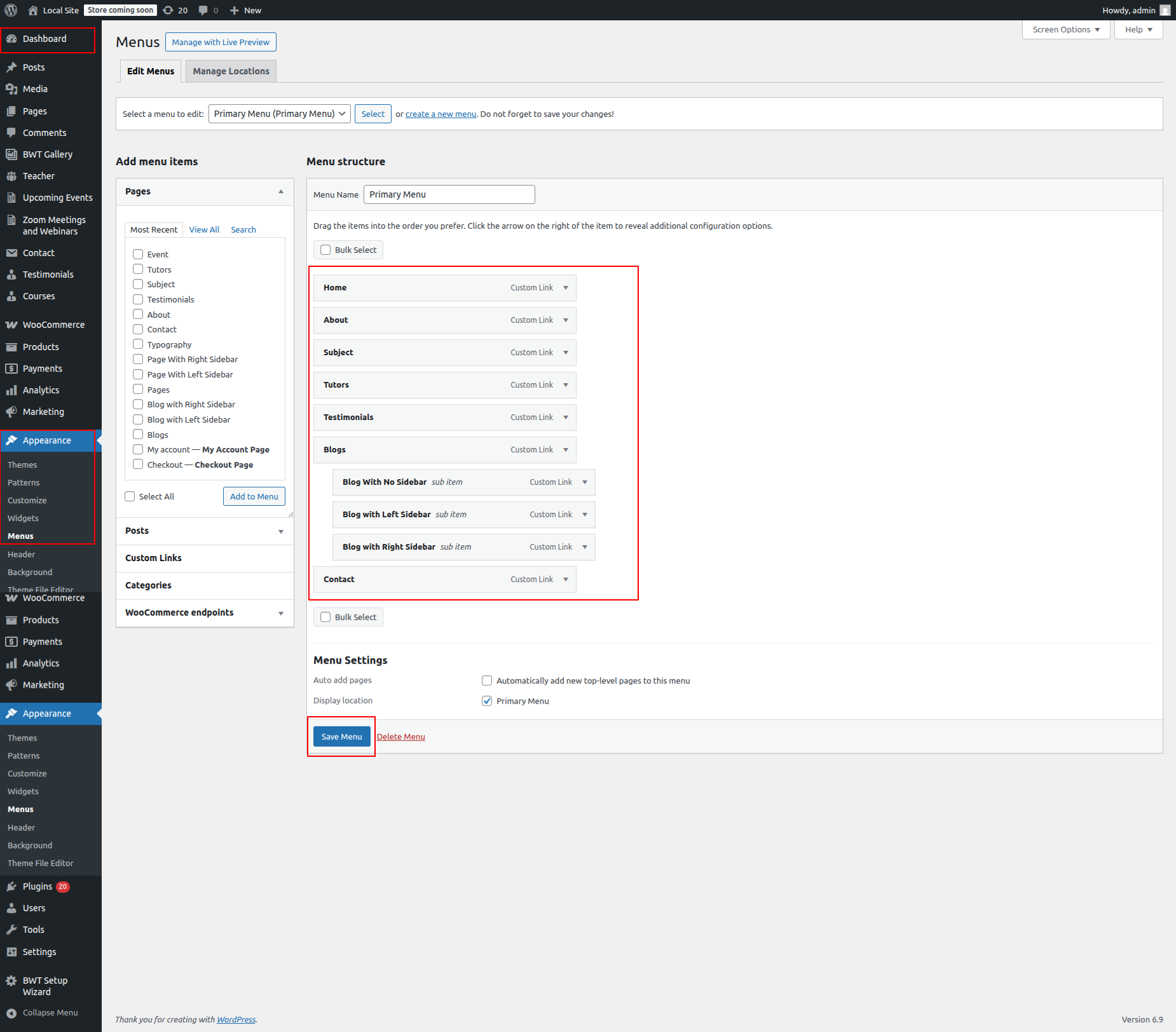Open Screen Options dropdown

[1065, 30]
